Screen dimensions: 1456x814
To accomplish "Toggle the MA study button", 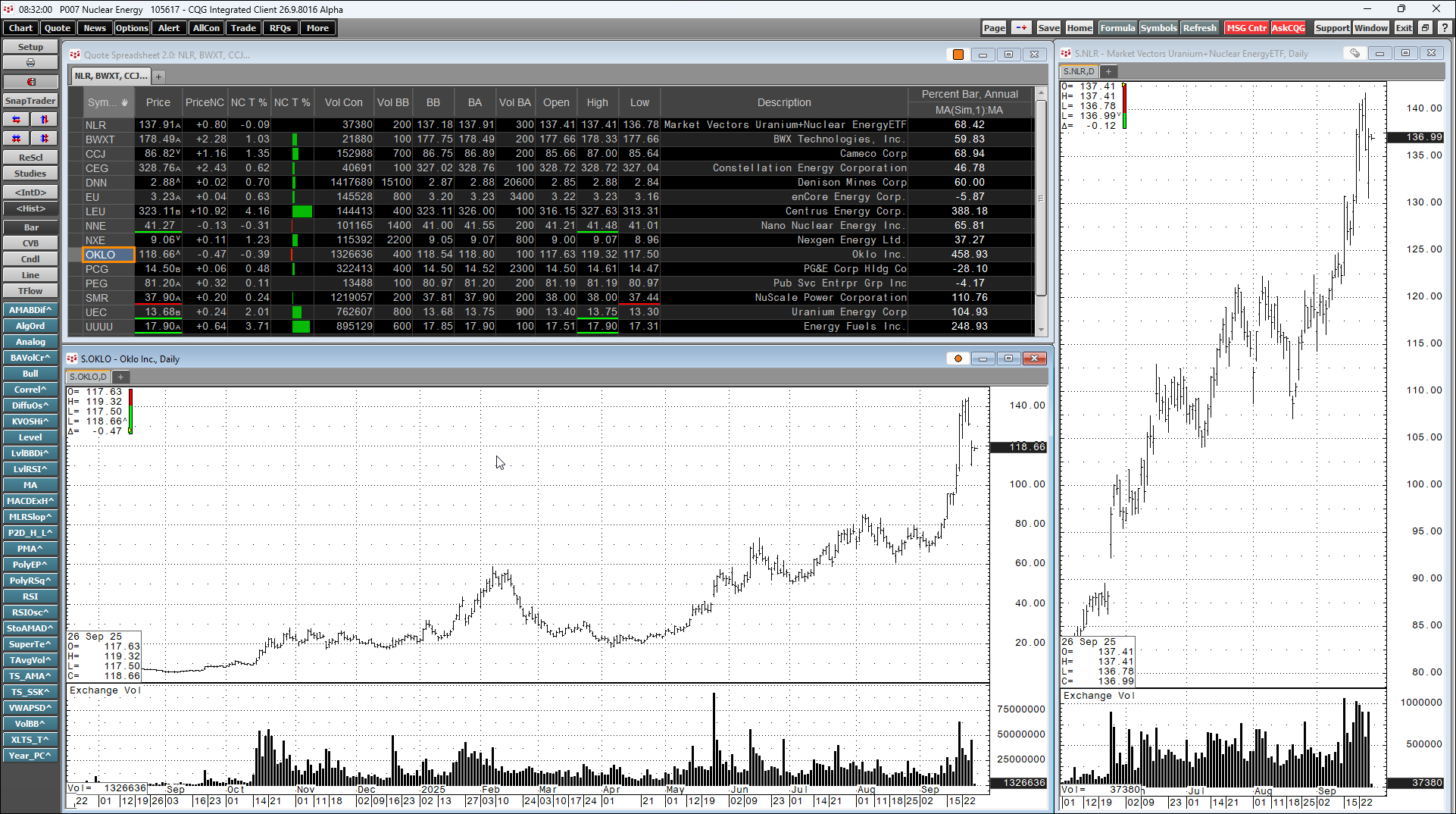I will pos(30,485).
